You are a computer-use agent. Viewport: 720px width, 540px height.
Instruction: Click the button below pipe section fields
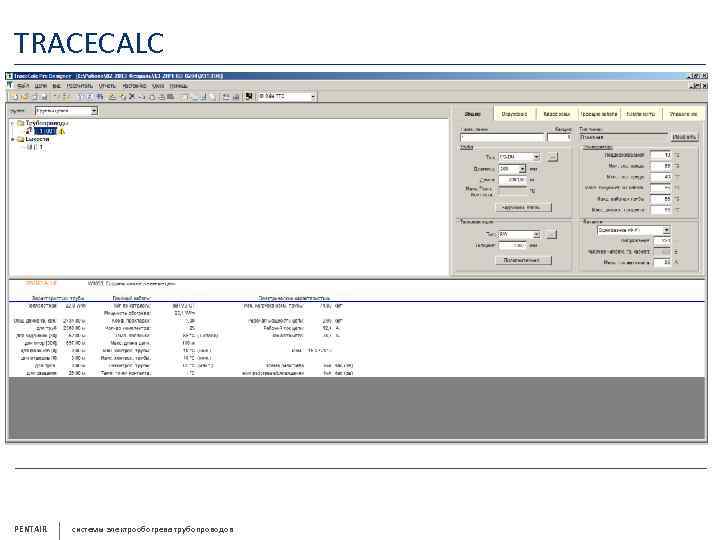[523, 208]
